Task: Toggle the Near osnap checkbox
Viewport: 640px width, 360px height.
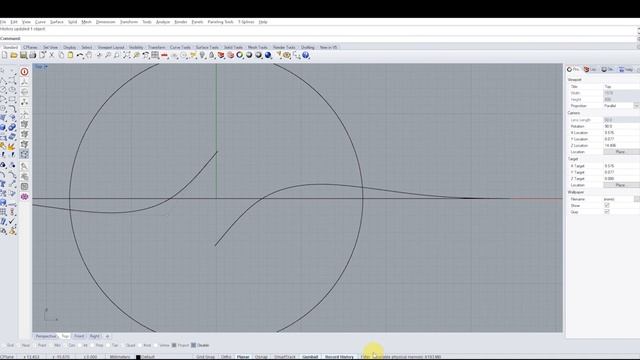Action: tap(17, 345)
